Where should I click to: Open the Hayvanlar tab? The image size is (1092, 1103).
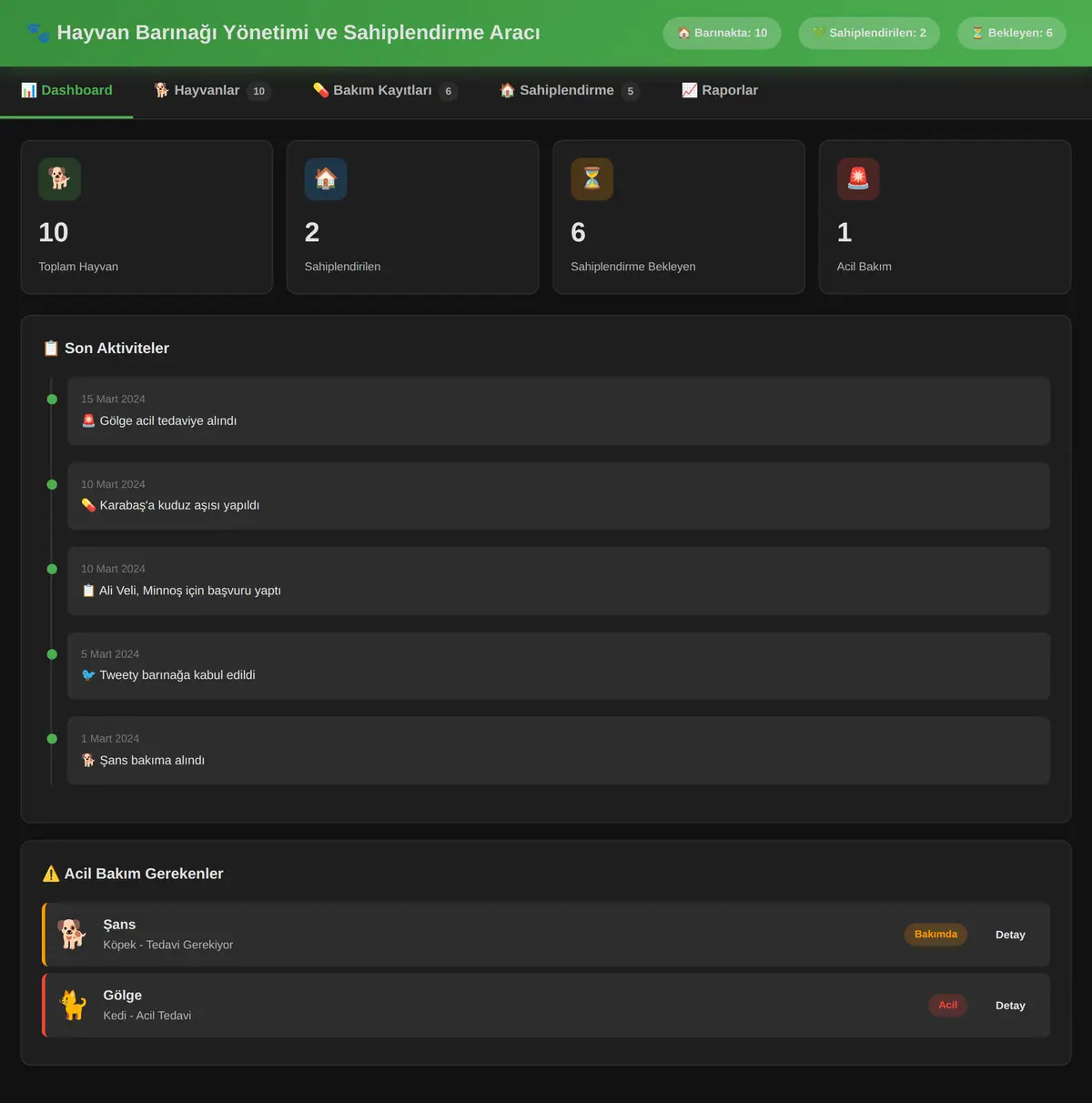212,90
